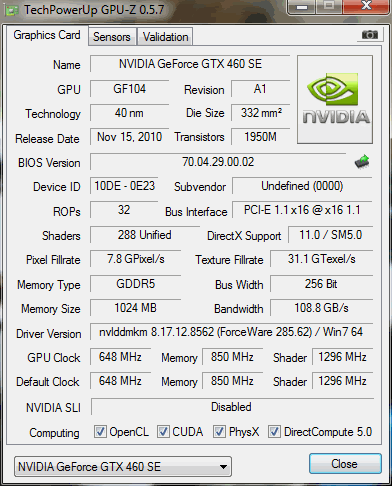
Task: Click the NVIDIA logo image
Action: [335, 100]
